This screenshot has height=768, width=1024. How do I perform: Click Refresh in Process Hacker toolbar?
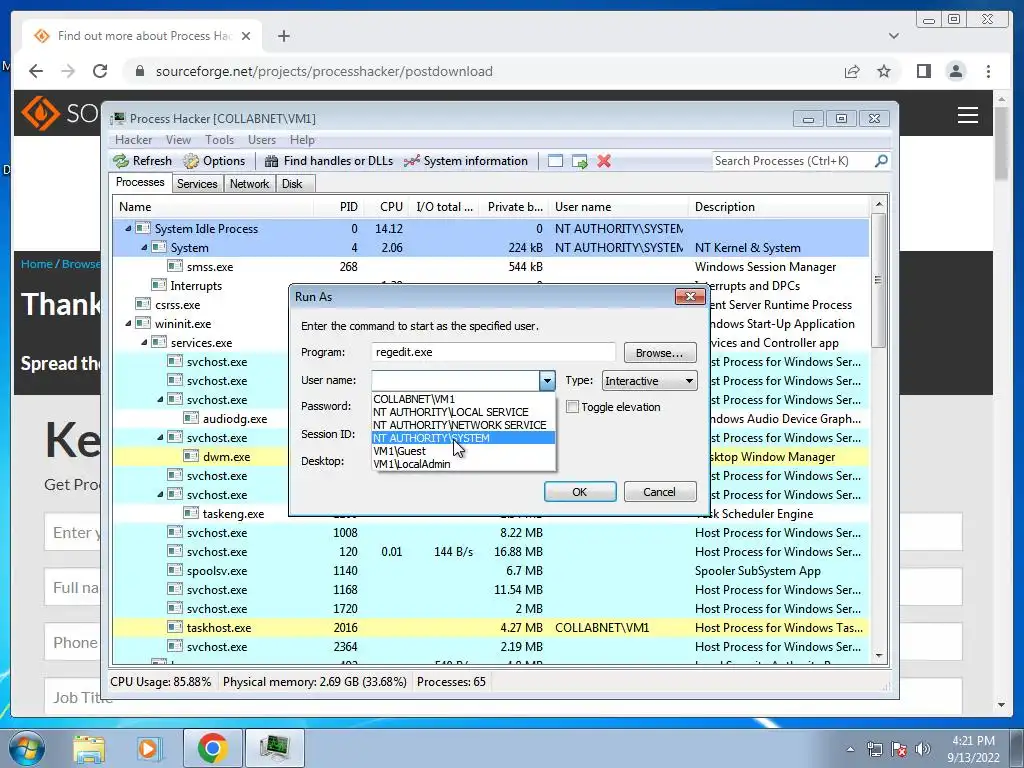[142, 161]
